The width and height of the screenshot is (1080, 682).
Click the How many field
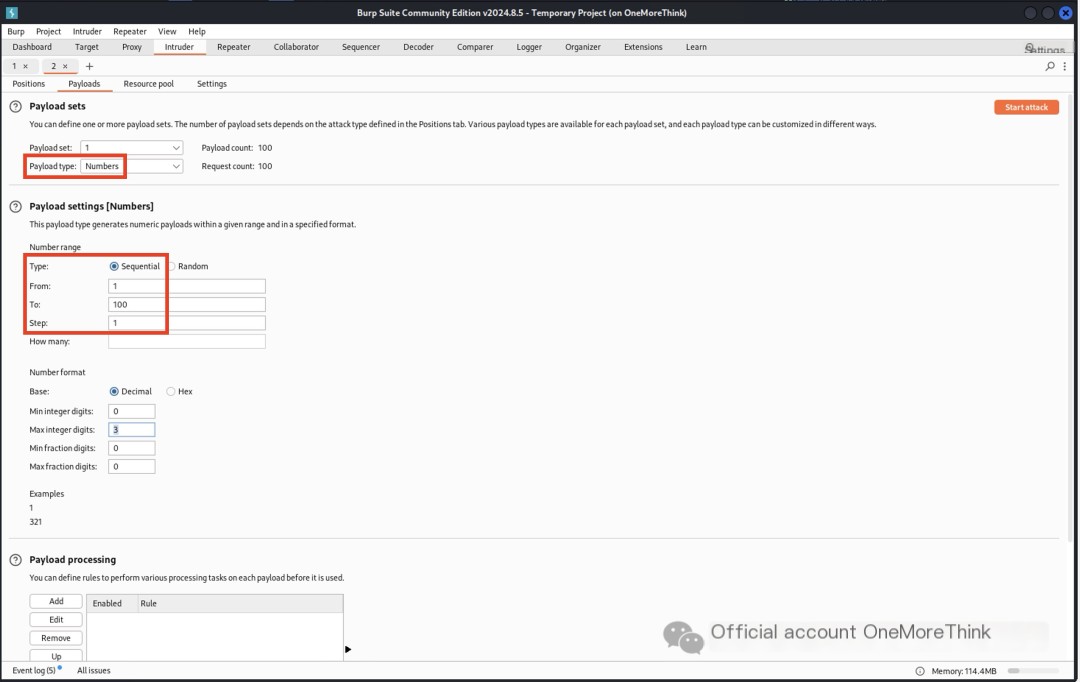coord(187,342)
